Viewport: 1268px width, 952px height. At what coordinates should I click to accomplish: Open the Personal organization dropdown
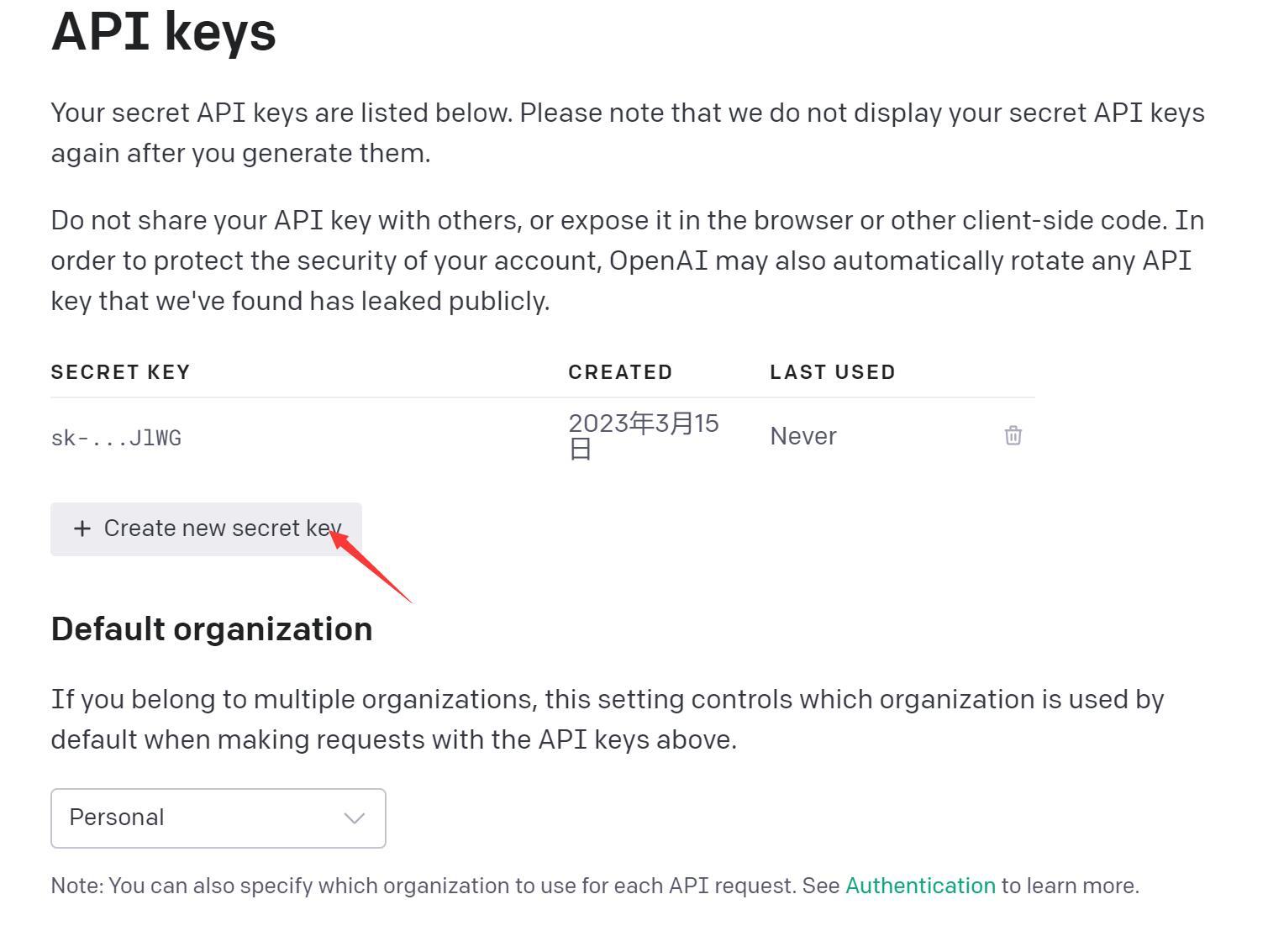pos(218,818)
